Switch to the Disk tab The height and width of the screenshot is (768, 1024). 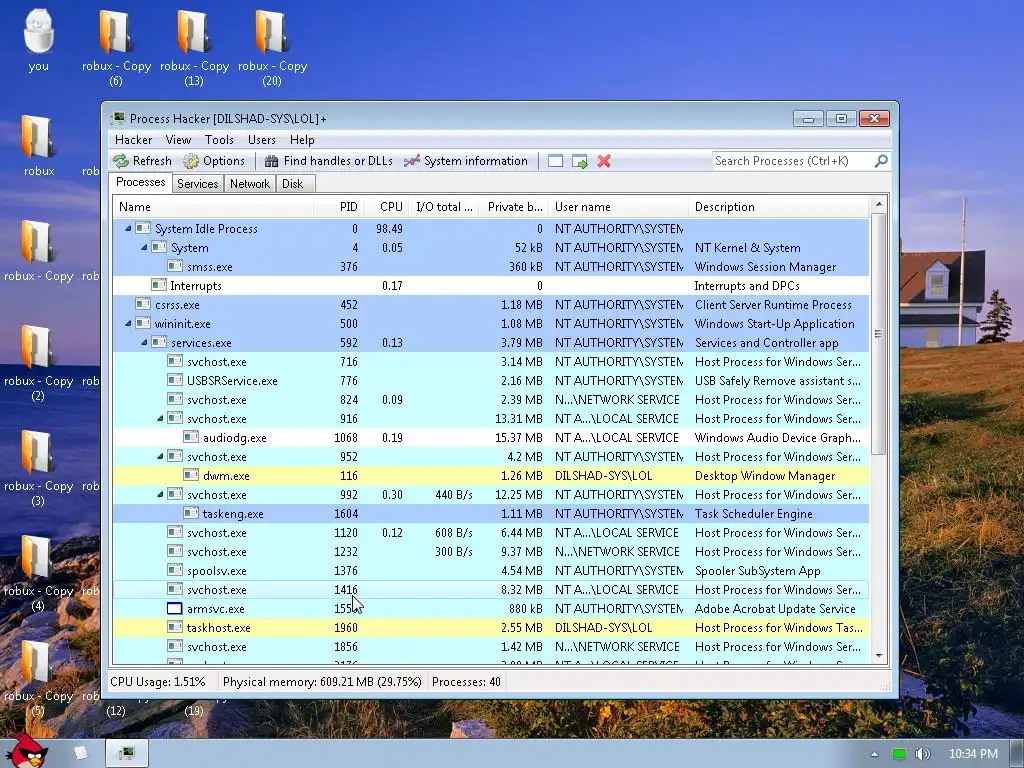(x=293, y=184)
